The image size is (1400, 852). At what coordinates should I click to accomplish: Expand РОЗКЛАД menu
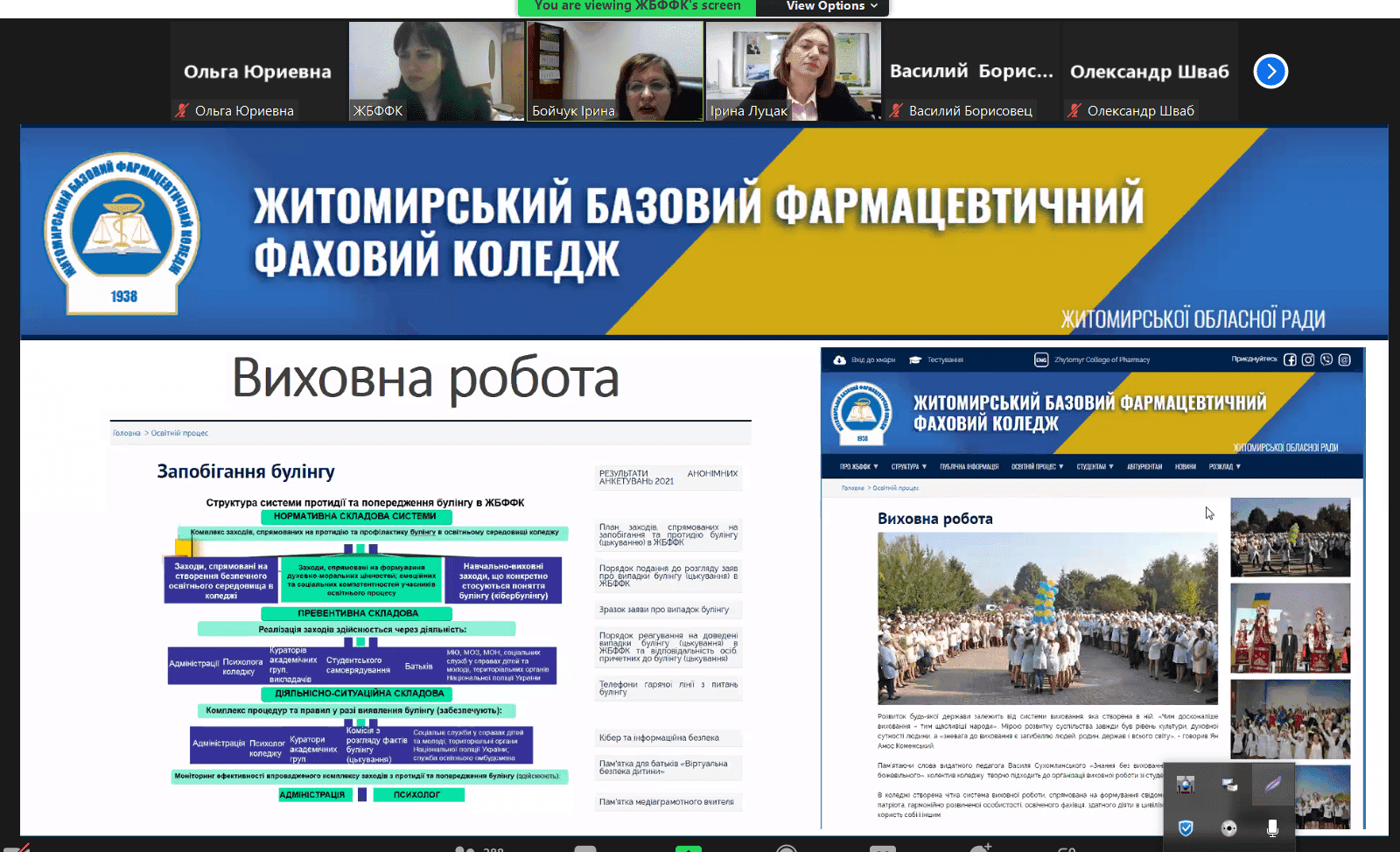tap(1225, 467)
